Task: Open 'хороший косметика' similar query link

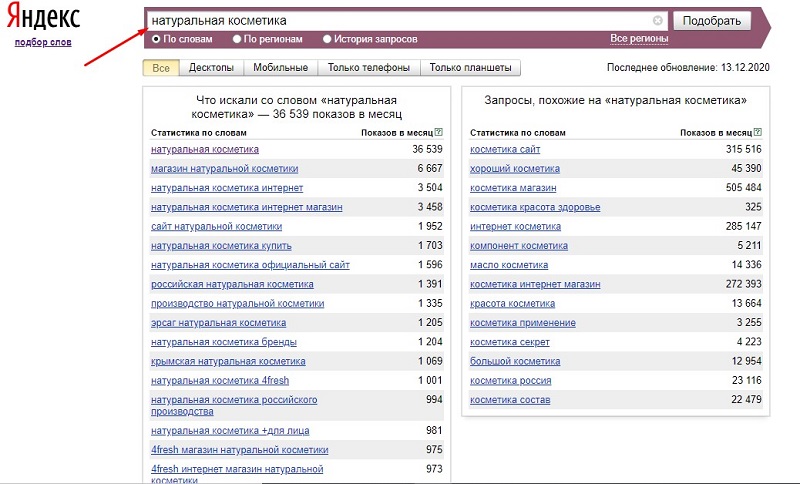Action: click(515, 169)
